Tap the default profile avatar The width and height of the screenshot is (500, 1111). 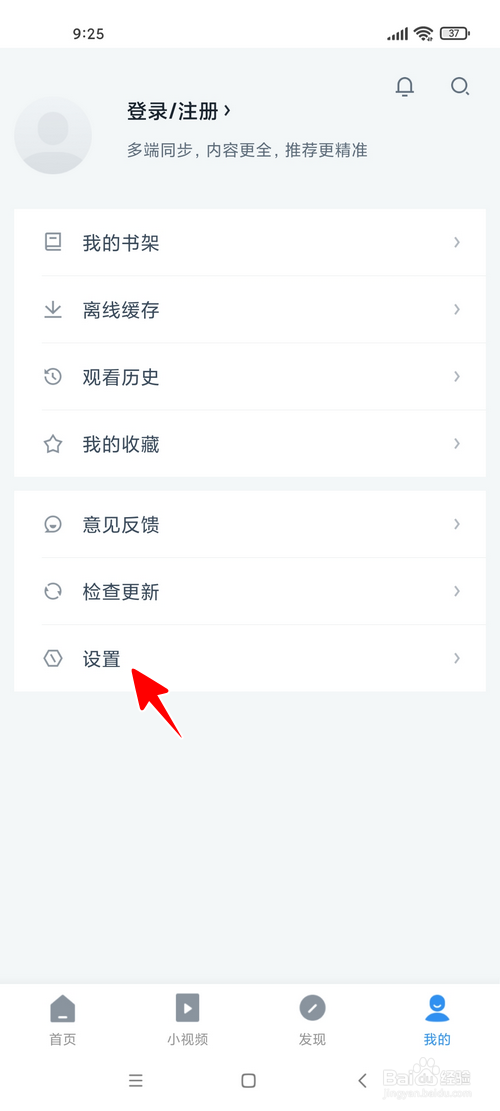coord(53,135)
